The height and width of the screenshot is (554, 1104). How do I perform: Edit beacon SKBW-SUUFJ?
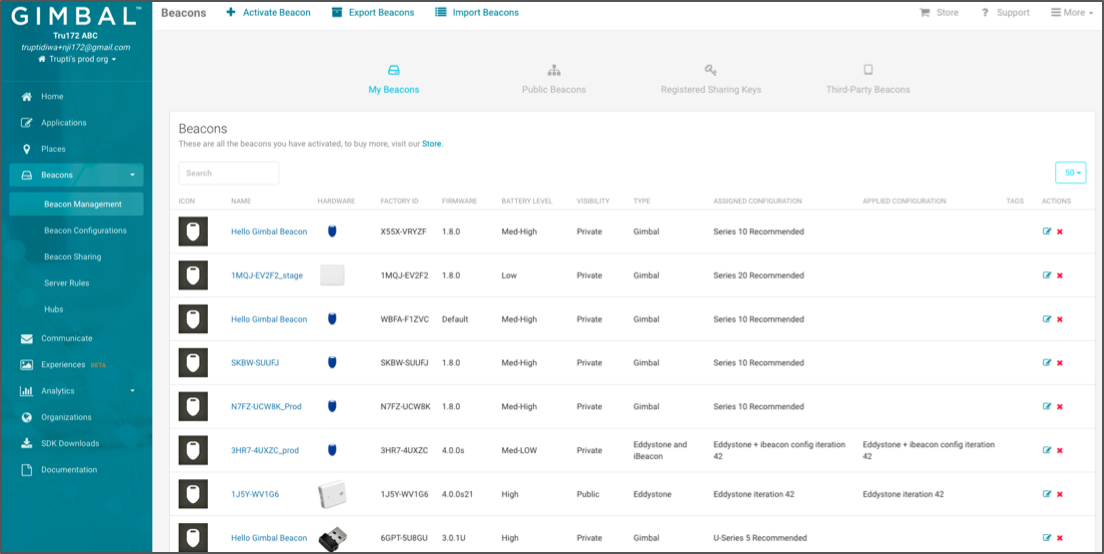point(1047,363)
